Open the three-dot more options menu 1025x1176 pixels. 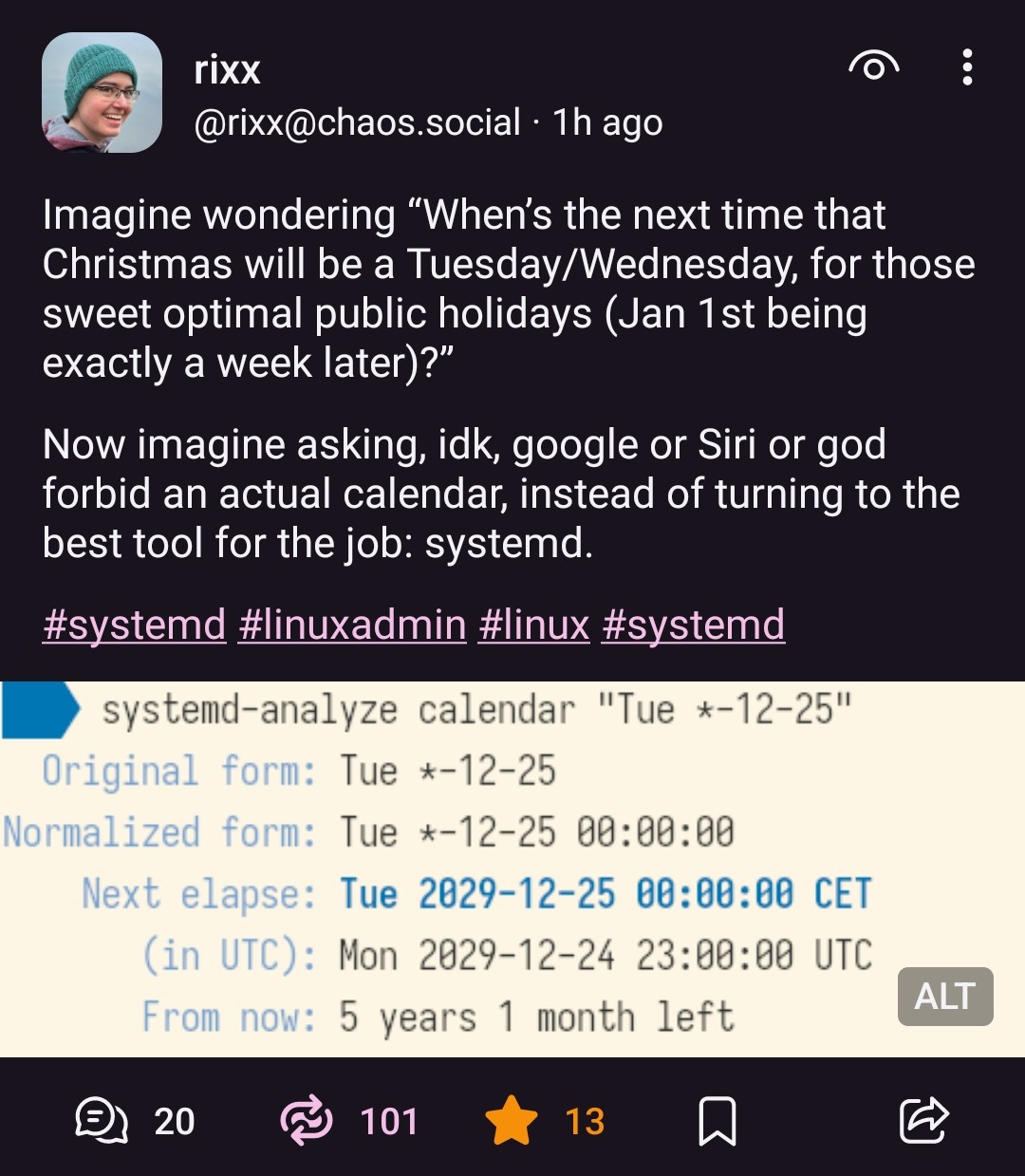pyautogui.click(x=966, y=67)
